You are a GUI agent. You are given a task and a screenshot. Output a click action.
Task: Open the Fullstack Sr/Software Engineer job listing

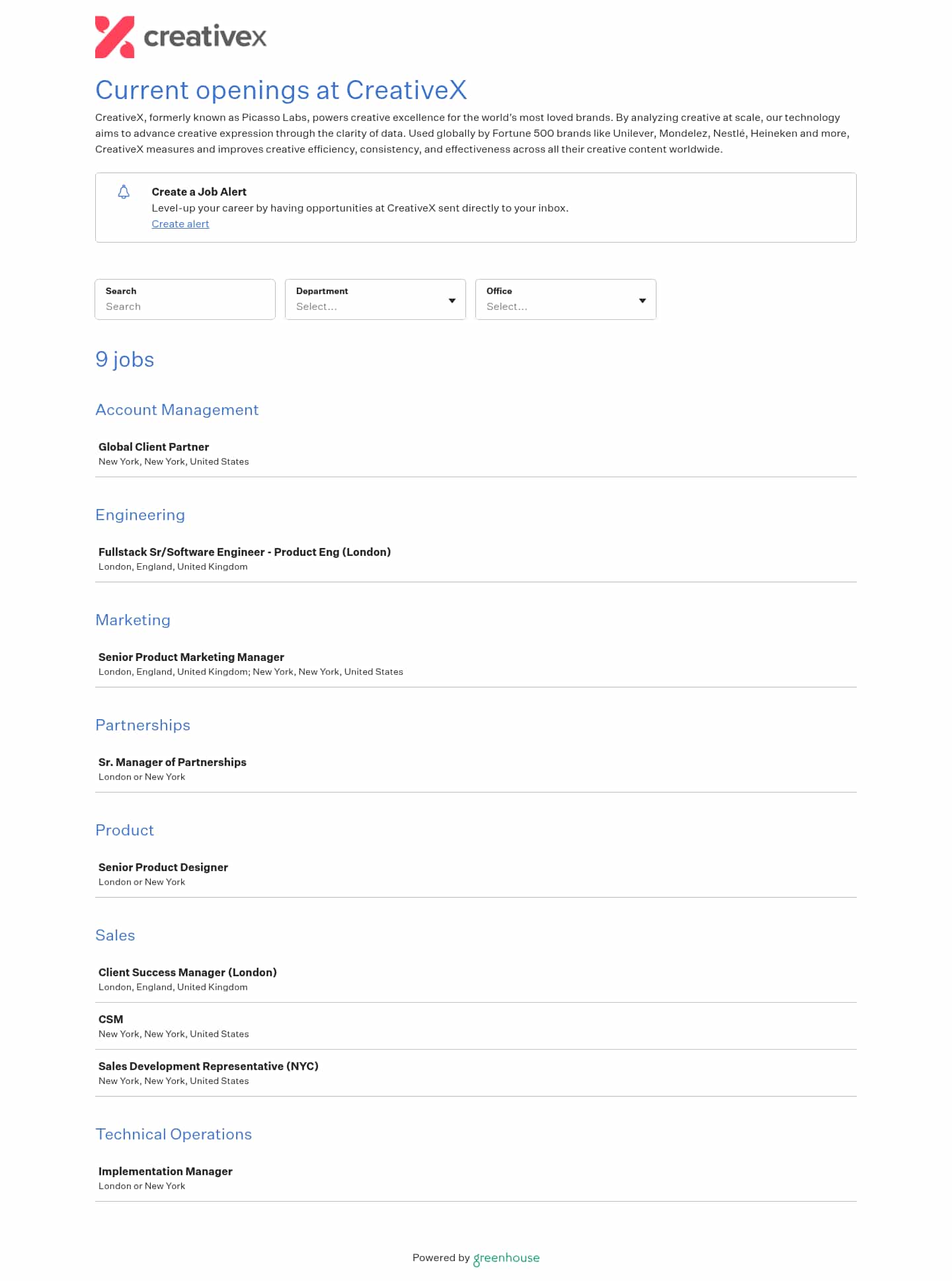pos(244,553)
